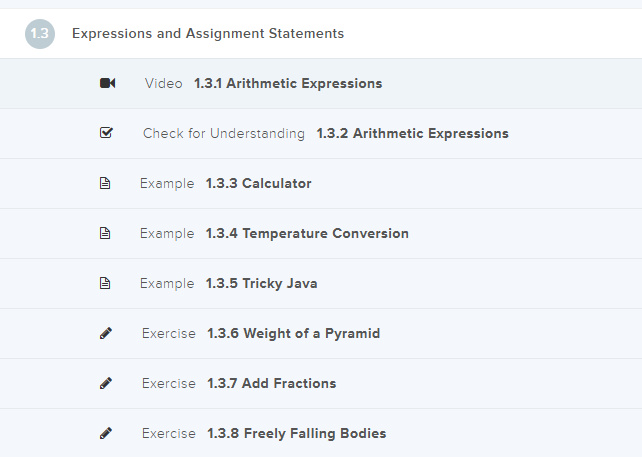Screen dimensions: 642x457
Task: Click the 'Video' type label
Action: pos(163,84)
